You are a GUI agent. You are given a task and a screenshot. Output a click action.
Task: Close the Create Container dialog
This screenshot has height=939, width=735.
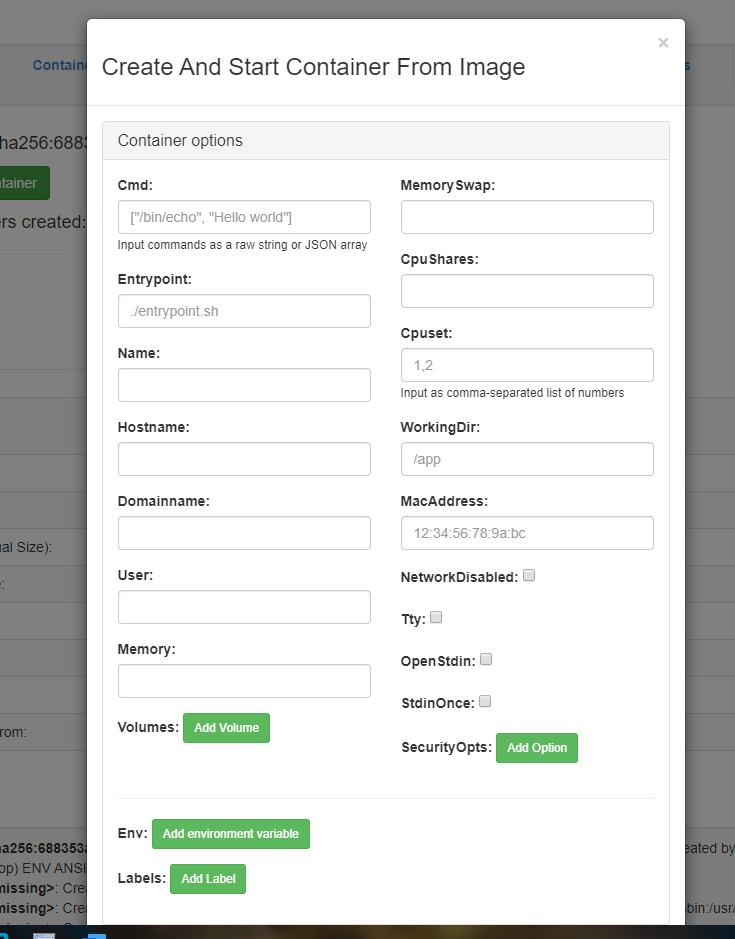tap(663, 43)
